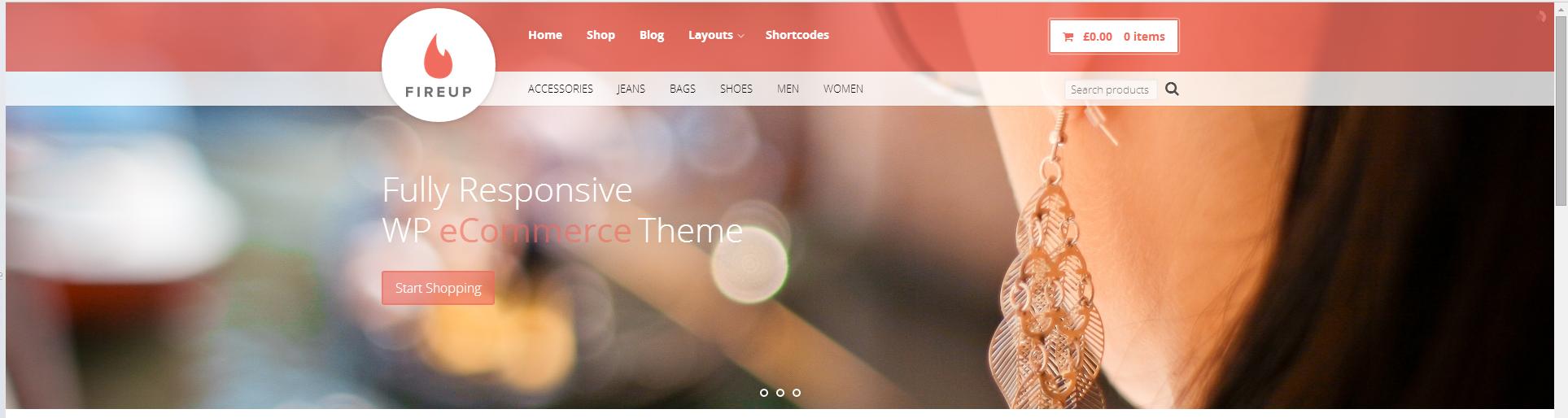Browse the Accessories category
Viewport: 1568px width, 418px height.
tap(561, 89)
